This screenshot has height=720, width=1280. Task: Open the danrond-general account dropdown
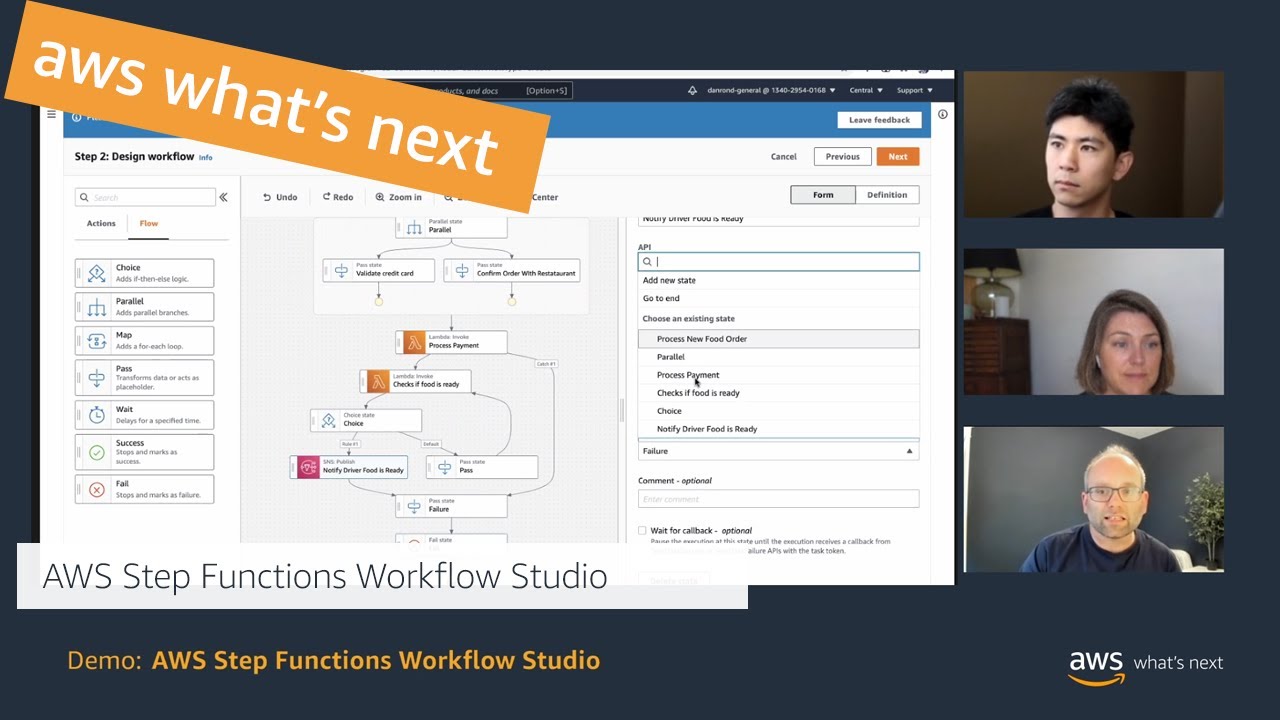770,90
